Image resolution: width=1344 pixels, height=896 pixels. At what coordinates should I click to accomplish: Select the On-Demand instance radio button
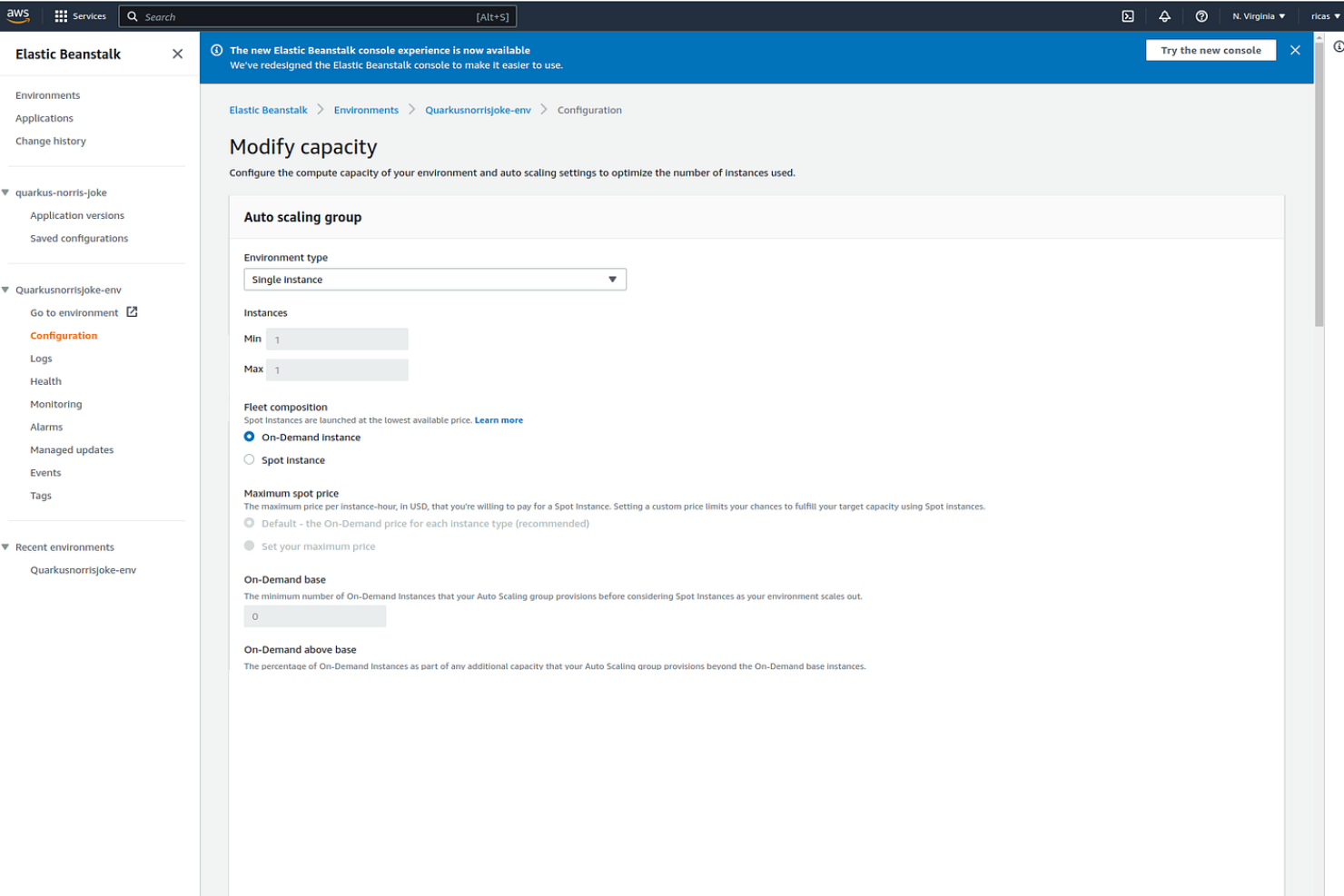249,436
